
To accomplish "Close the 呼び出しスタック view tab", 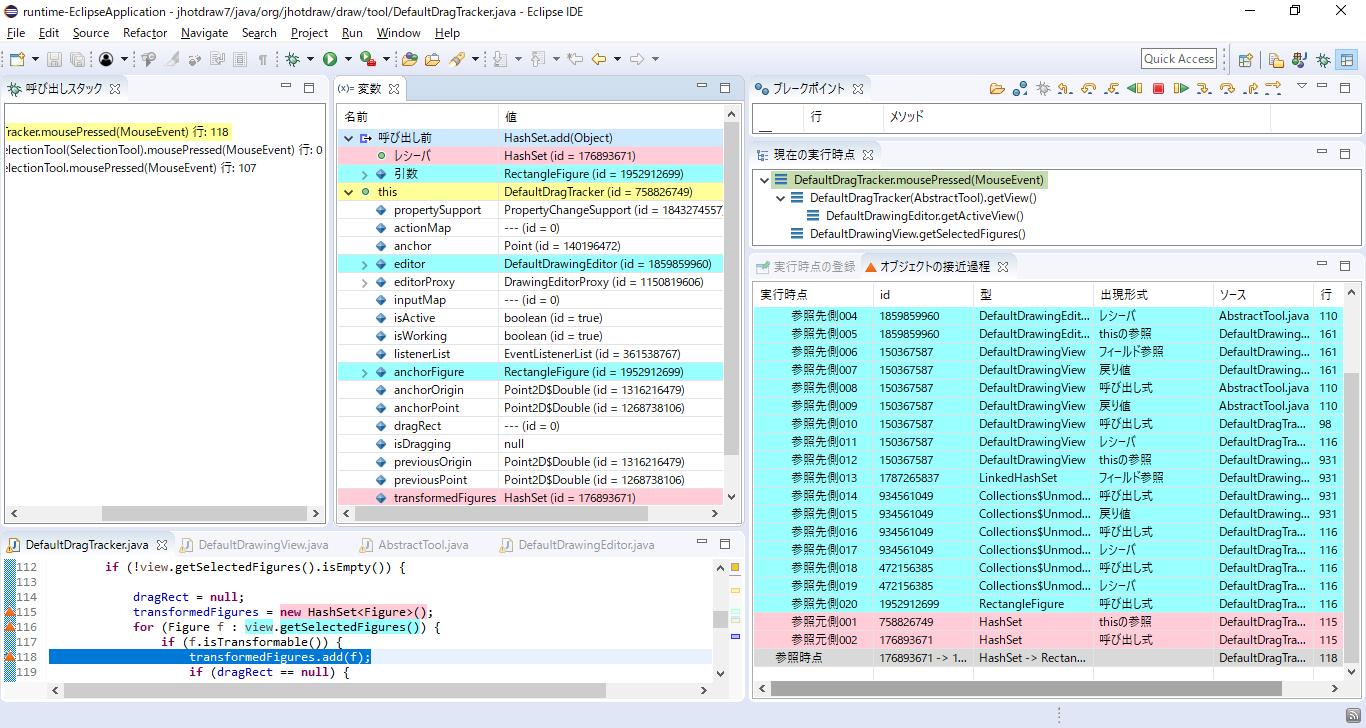I will (x=115, y=89).
